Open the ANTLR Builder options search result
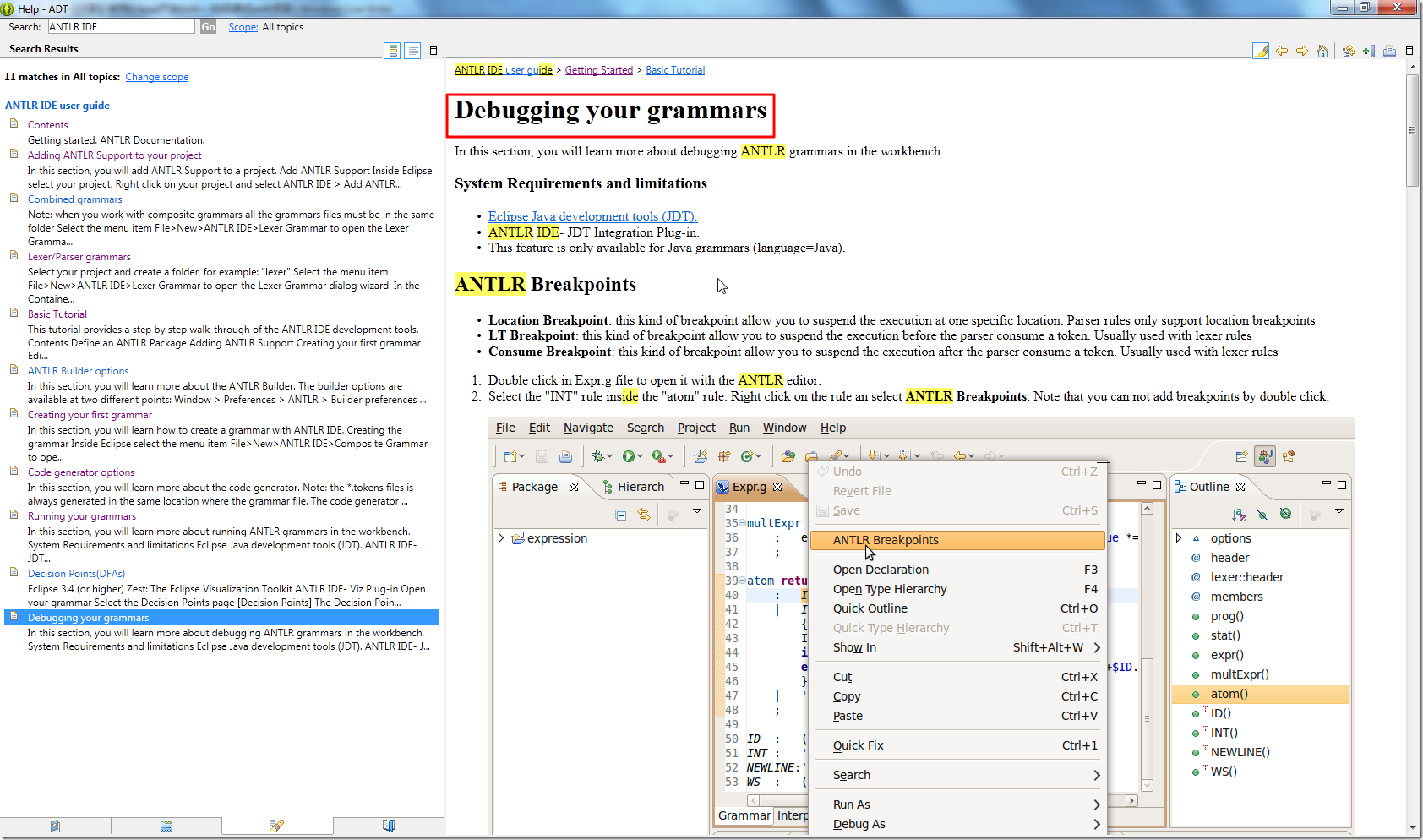This screenshot has width=1423, height=840. click(79, 371)
